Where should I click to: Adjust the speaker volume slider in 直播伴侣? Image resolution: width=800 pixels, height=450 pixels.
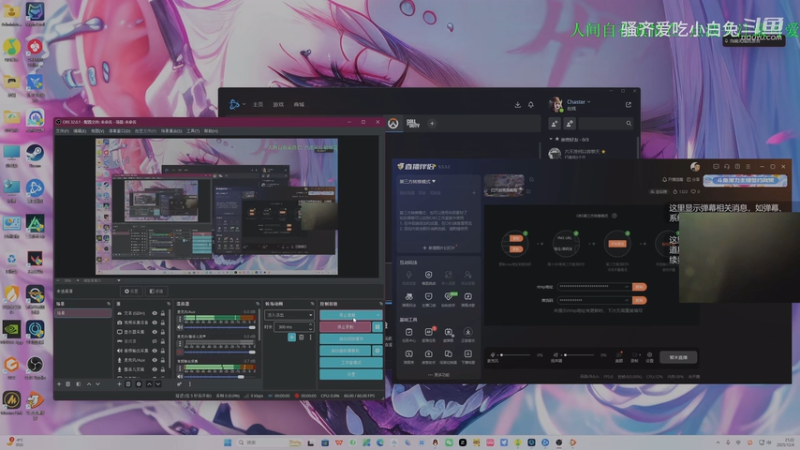(x=580, y=355)
